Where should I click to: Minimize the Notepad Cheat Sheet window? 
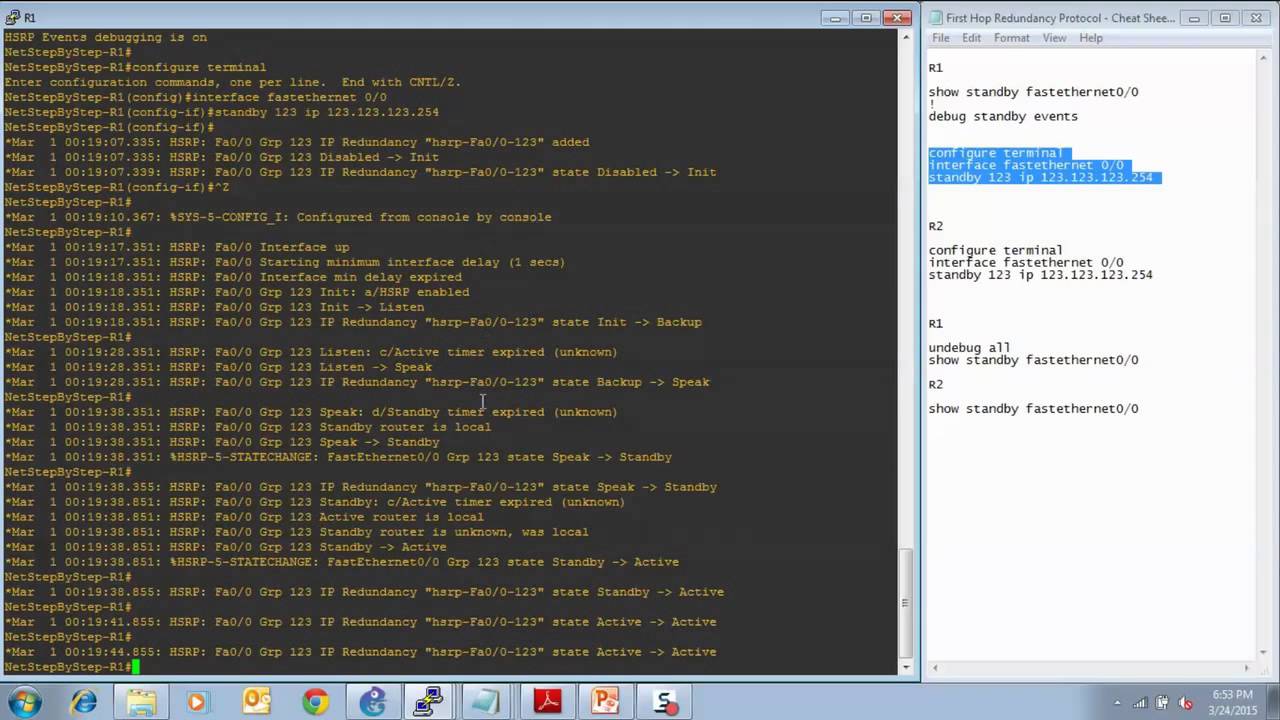pyautogui.click(x=1194, y=17)
